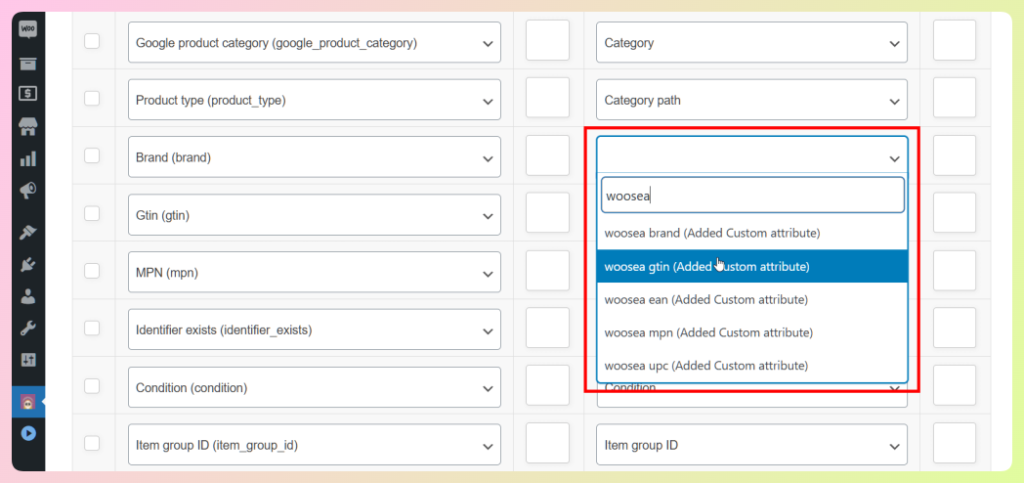Click prefix box in Brand row
The width and height of the screenshot is (1024, 483).
(547, 155)
